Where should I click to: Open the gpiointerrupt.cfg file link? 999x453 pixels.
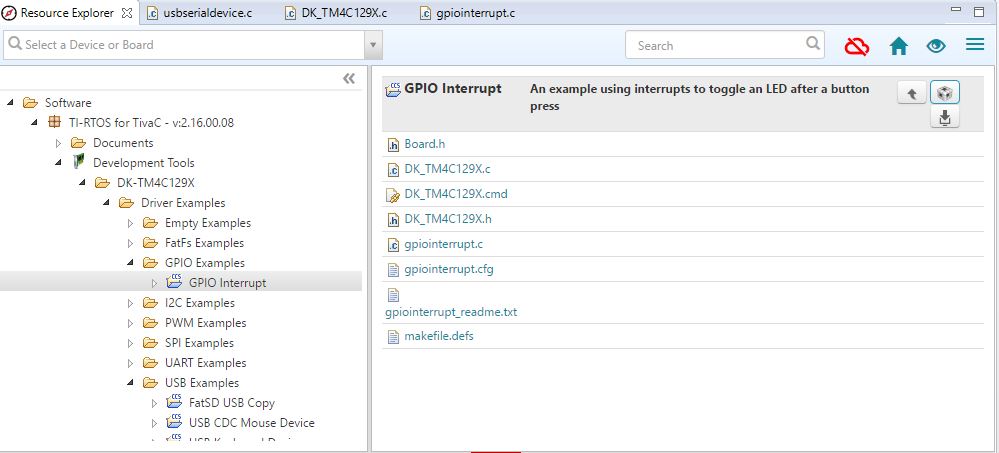449,269
